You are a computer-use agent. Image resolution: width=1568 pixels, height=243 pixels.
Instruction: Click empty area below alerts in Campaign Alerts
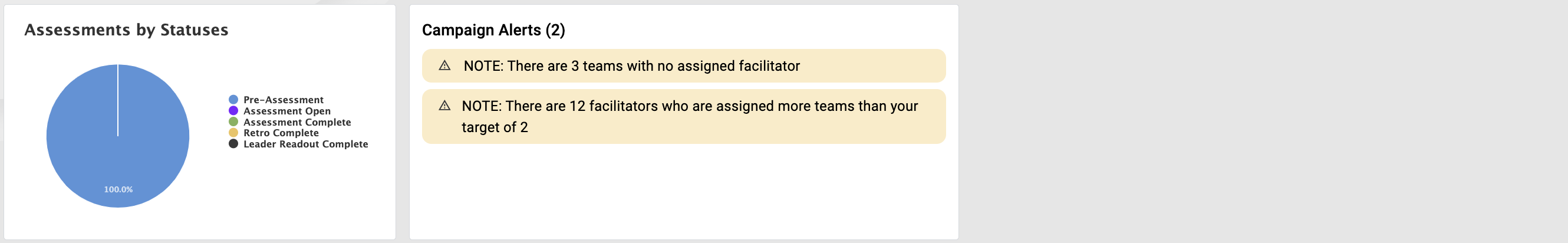coord(684,192)
